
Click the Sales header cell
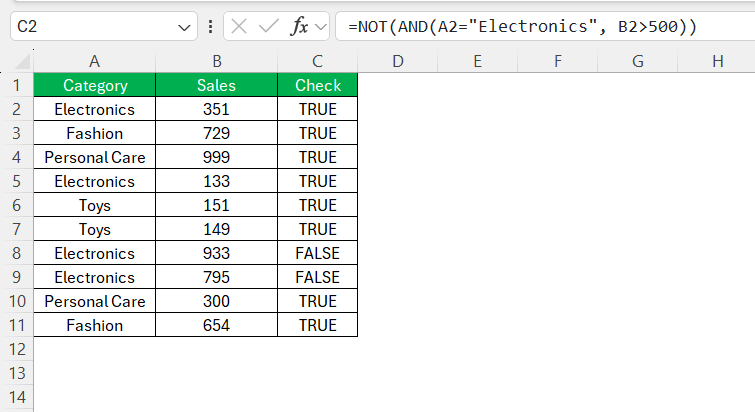[x=217, y=85]
